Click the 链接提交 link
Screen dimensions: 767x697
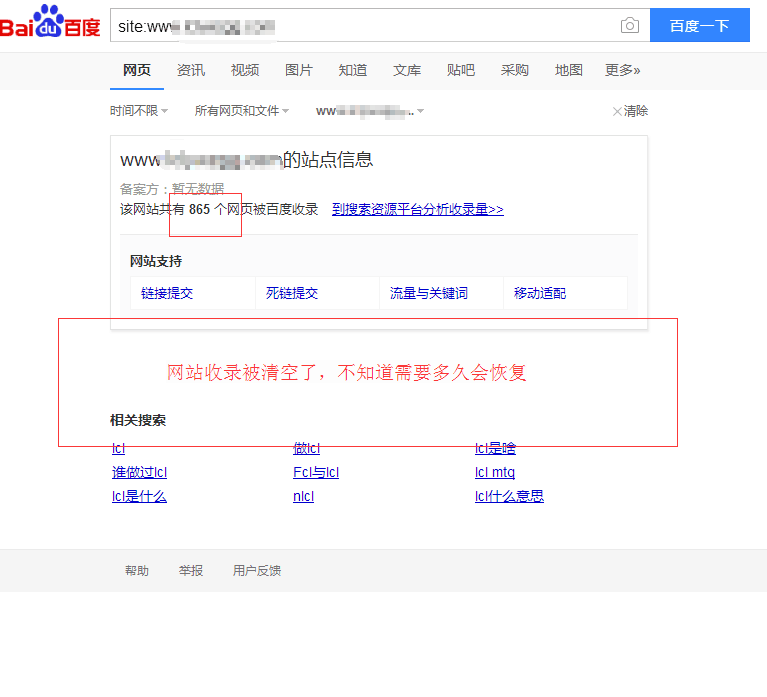click(167, 293)
